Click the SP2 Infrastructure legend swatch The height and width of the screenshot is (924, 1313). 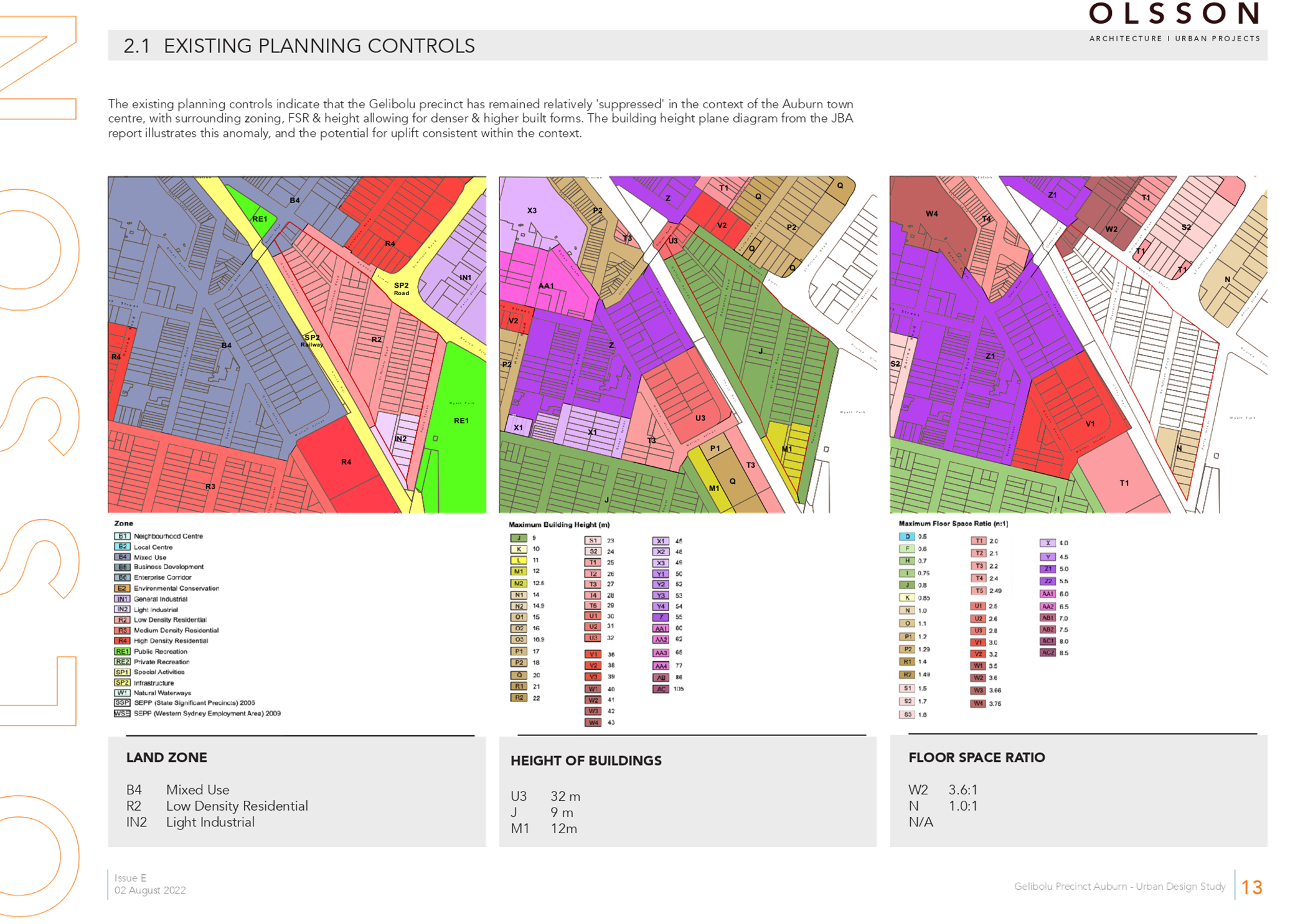pos(122,682)
